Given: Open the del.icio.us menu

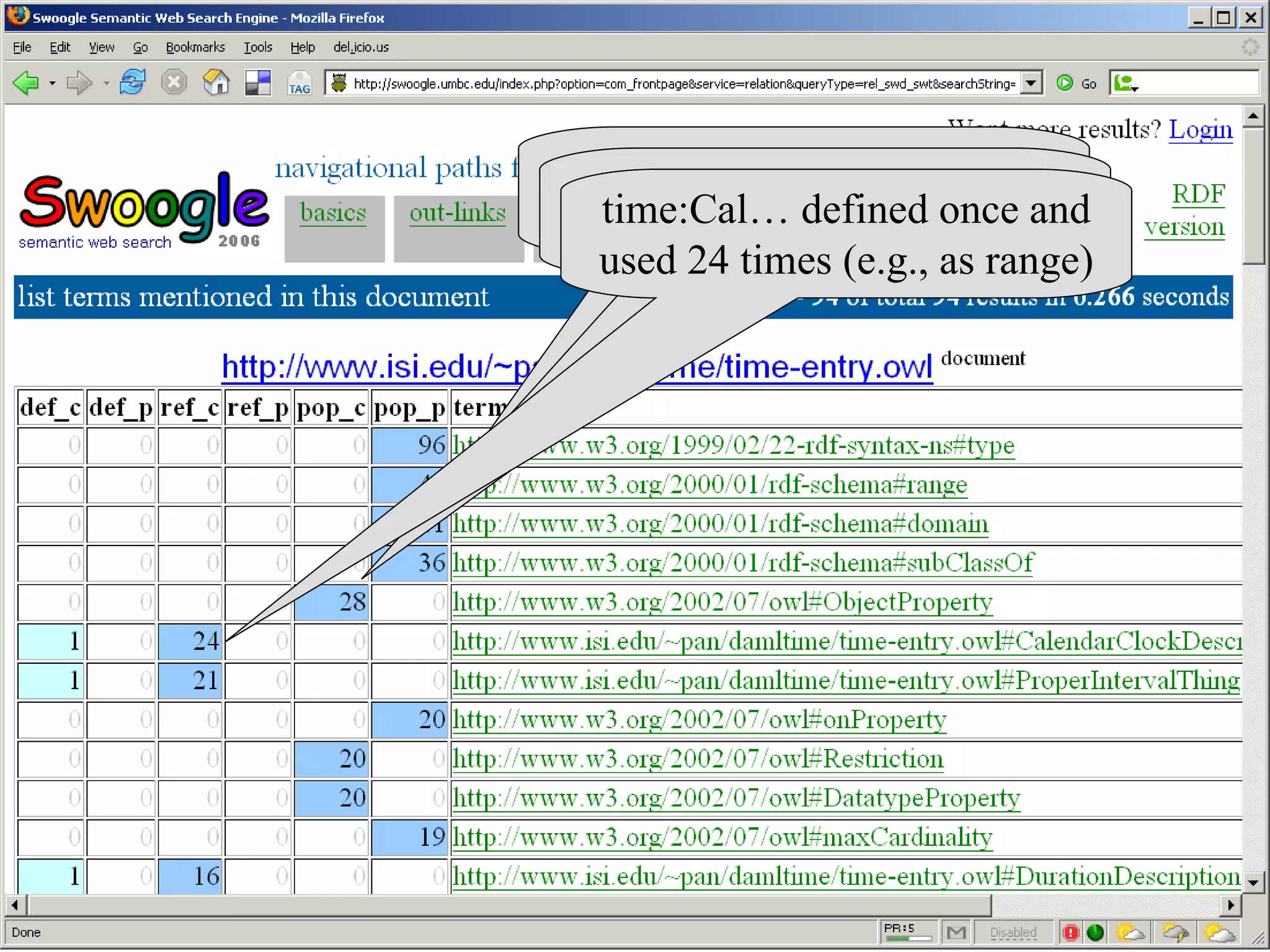Looking at the screenshot, I should (x=361, y=47).
